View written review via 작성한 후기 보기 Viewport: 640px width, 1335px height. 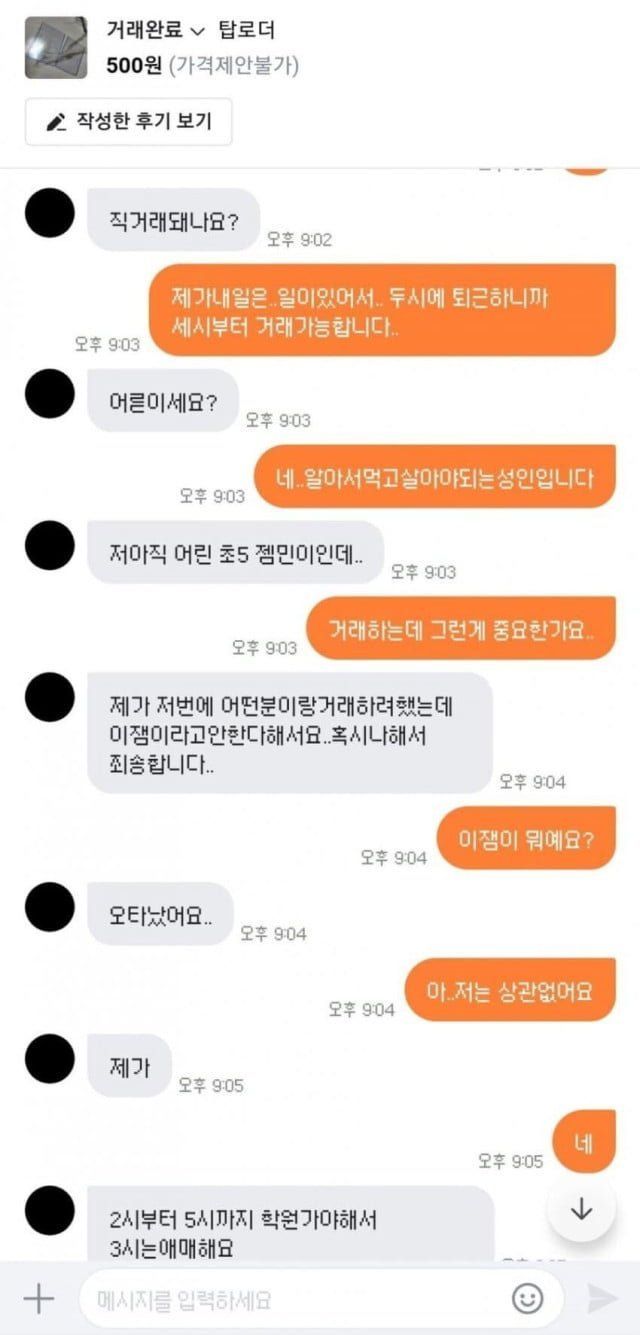[x=128, y=122]
